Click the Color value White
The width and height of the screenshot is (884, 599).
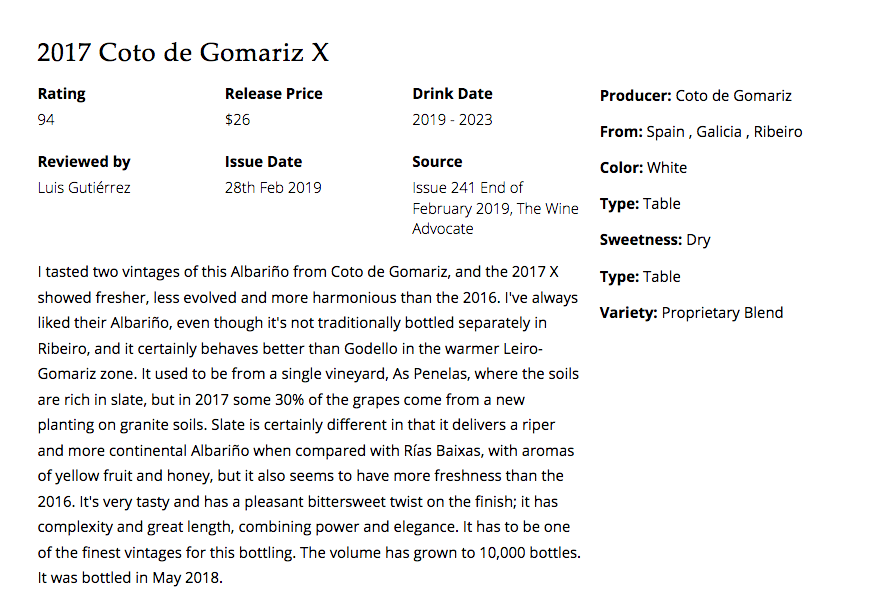click(667, 168)
